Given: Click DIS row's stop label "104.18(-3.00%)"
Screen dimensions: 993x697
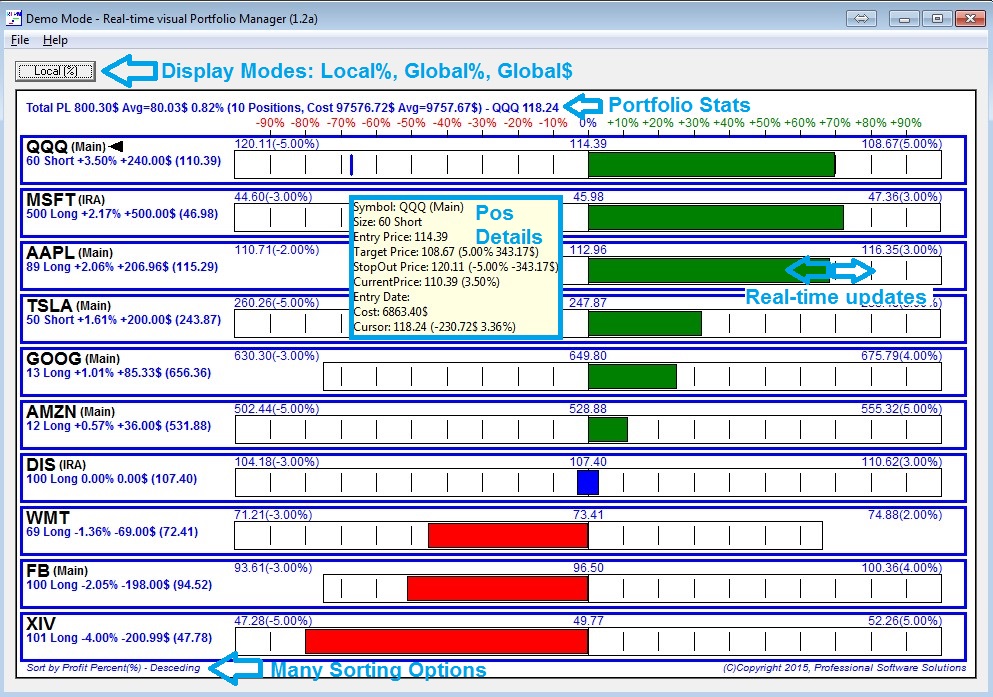Looking at the screenshot, I should click(x=277, y=462).
